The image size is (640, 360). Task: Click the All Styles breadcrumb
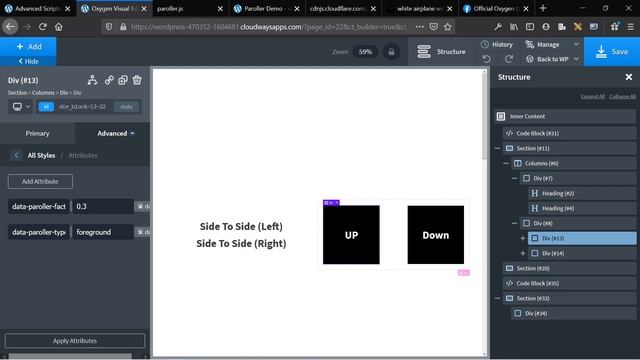pyautogui.click(x=41, y=156)
